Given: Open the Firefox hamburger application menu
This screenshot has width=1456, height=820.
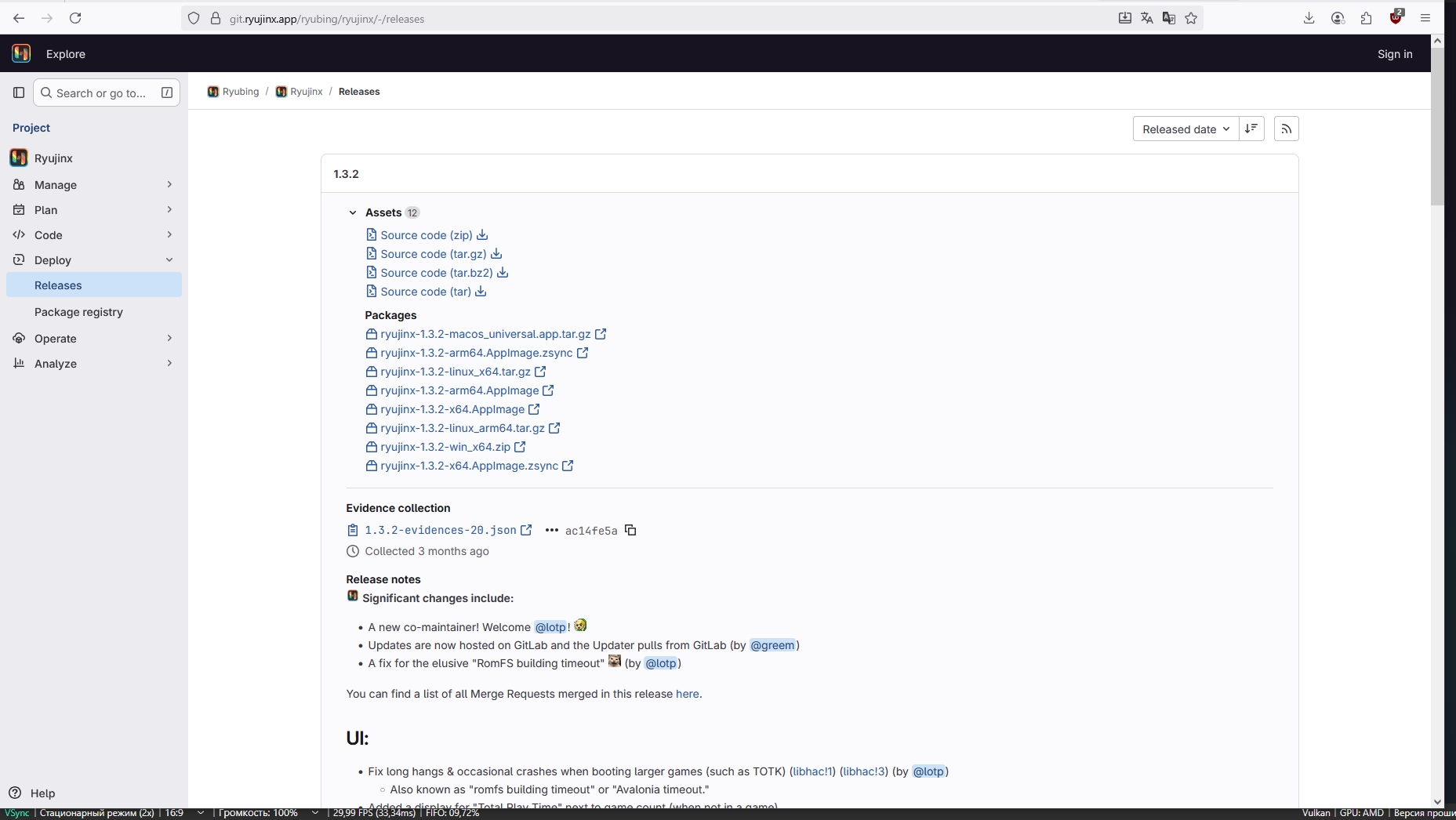Looking at the screenshot, I should 1425,18.
